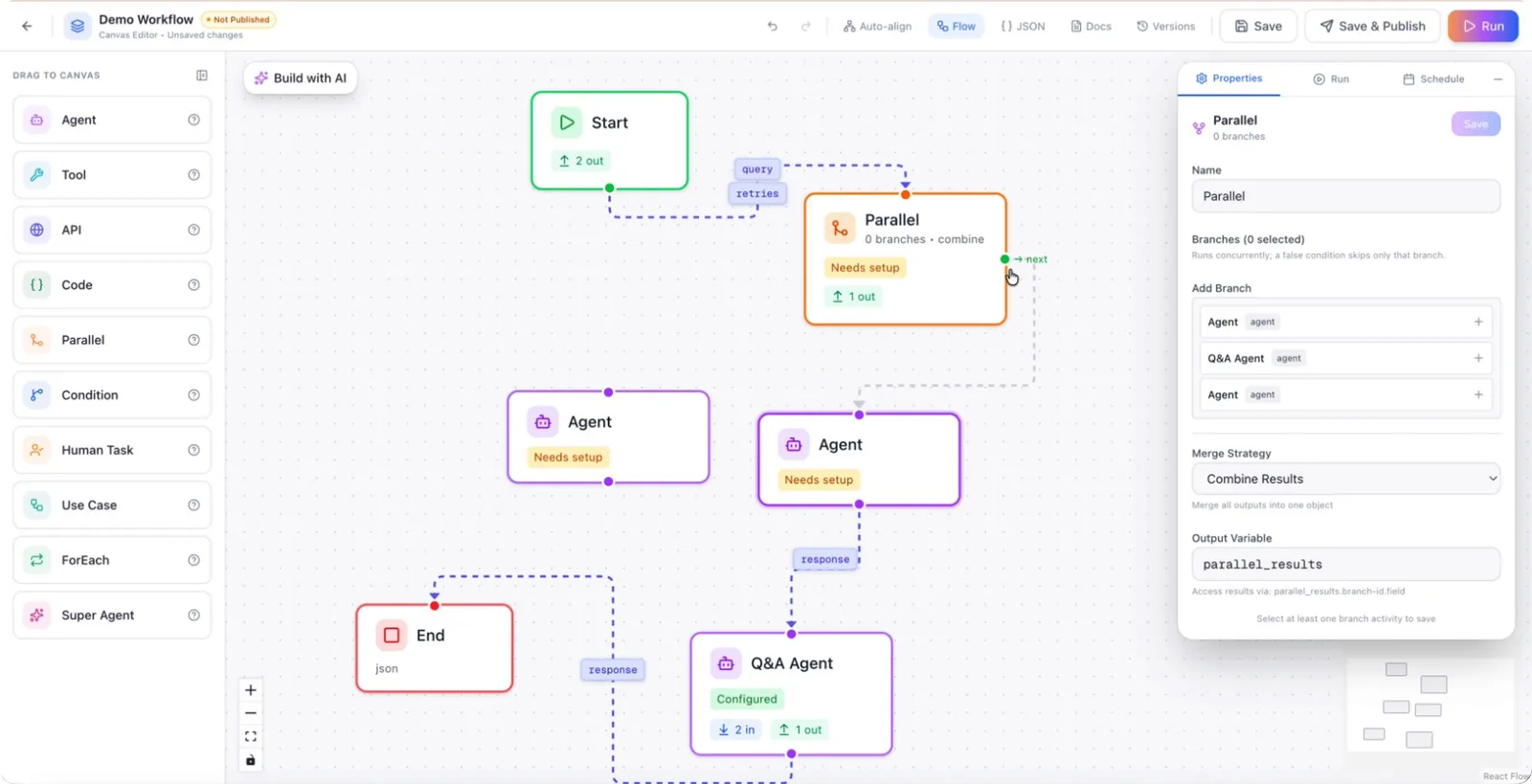Open workflow Versions history

click(x=1165, y=27)
